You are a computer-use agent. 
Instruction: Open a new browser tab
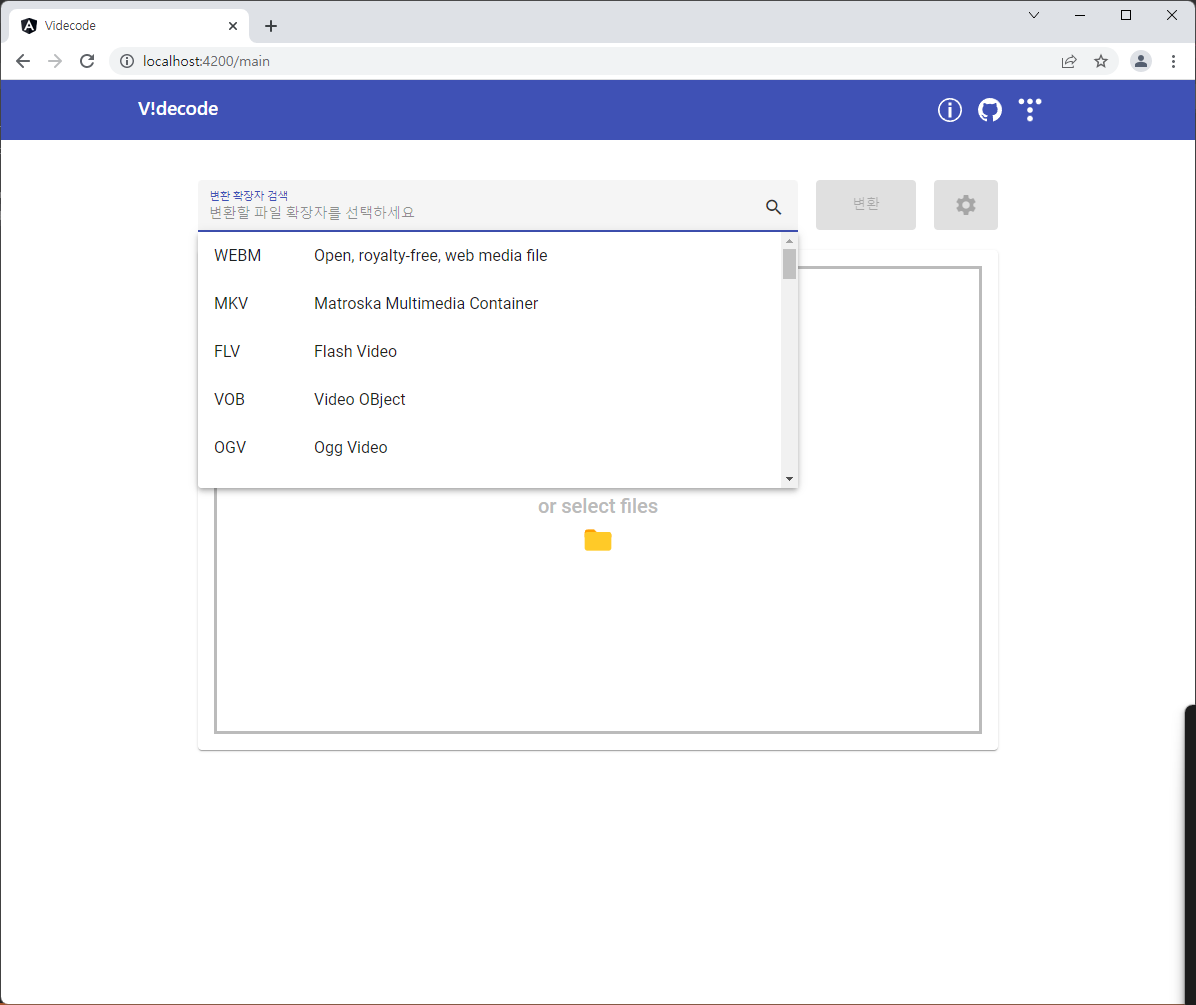click(x=271, y=26)
